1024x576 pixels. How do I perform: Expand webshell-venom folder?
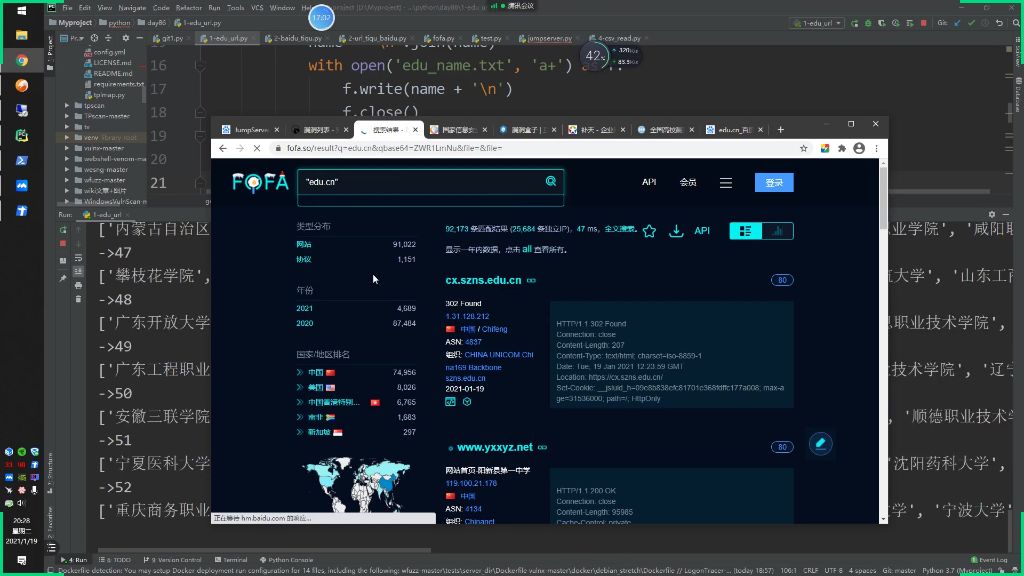coord(67,159)
